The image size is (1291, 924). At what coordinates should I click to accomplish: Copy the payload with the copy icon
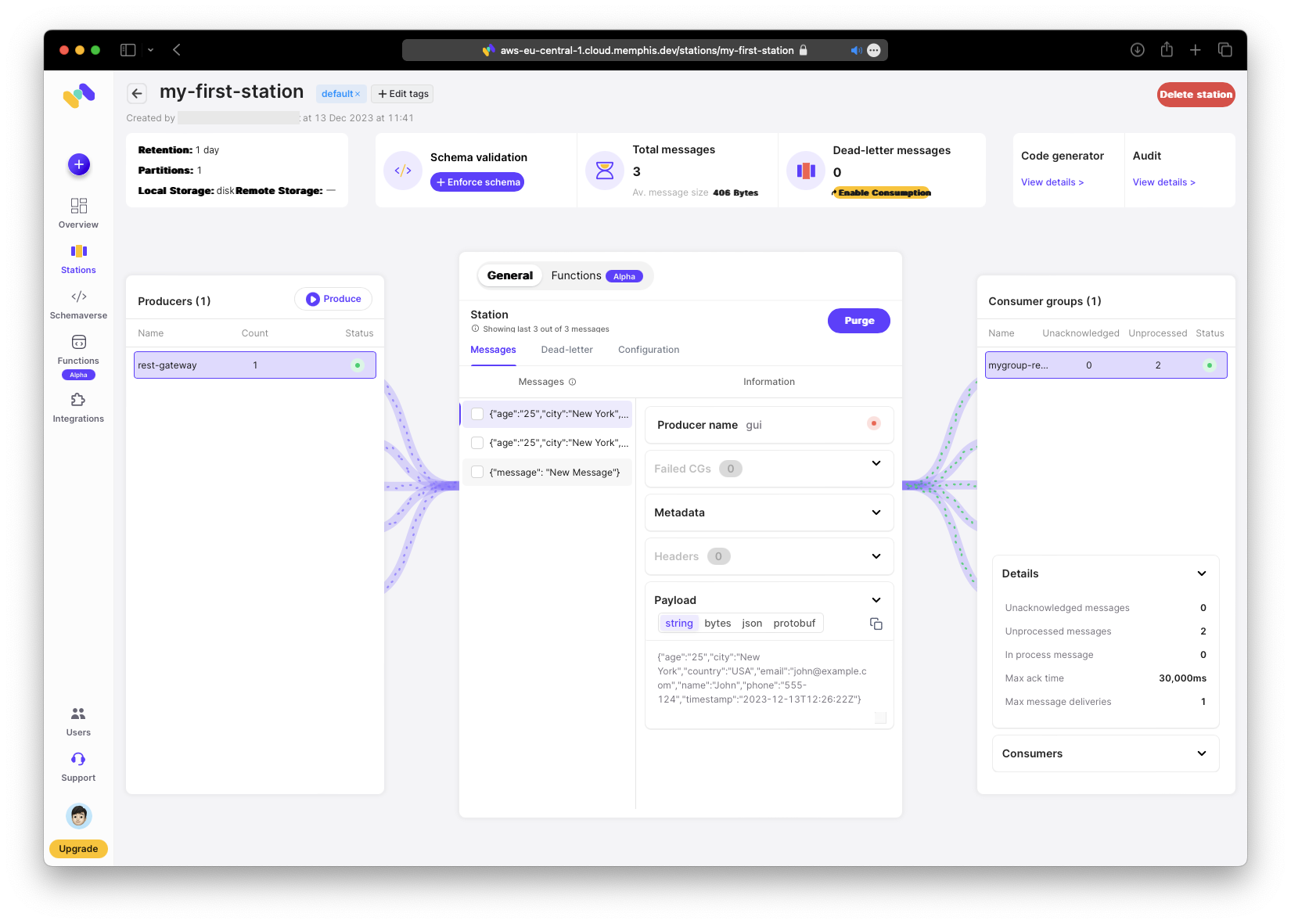pos(876,624)
